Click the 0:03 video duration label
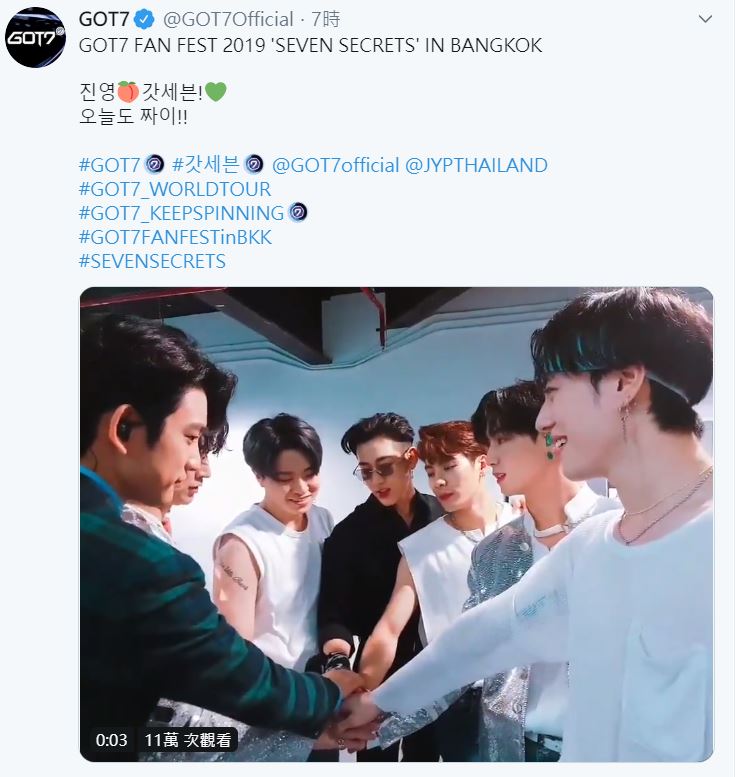Image resolution: width=735 pixels, height=777 pixels. pyautogui.click(x=112, y=740)
